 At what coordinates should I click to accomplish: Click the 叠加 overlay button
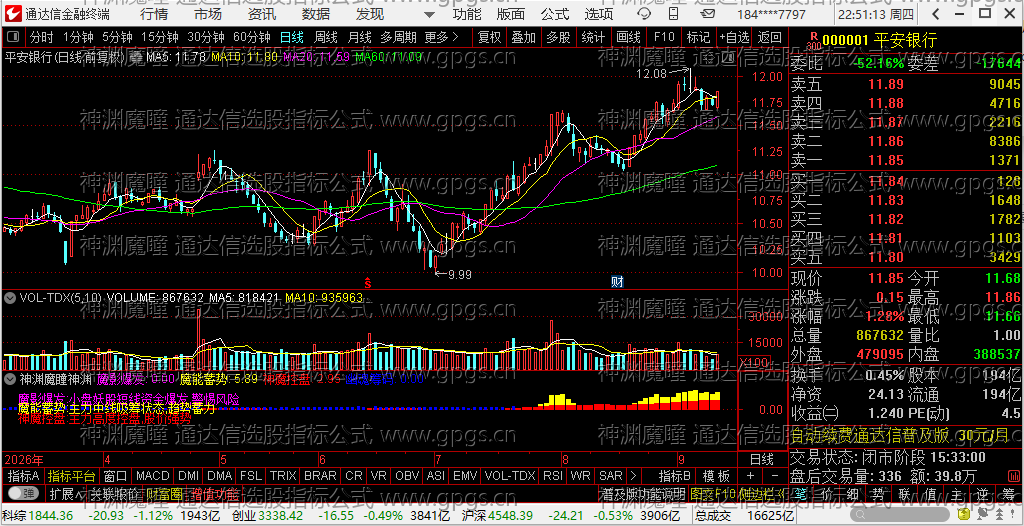pos(524,37)
